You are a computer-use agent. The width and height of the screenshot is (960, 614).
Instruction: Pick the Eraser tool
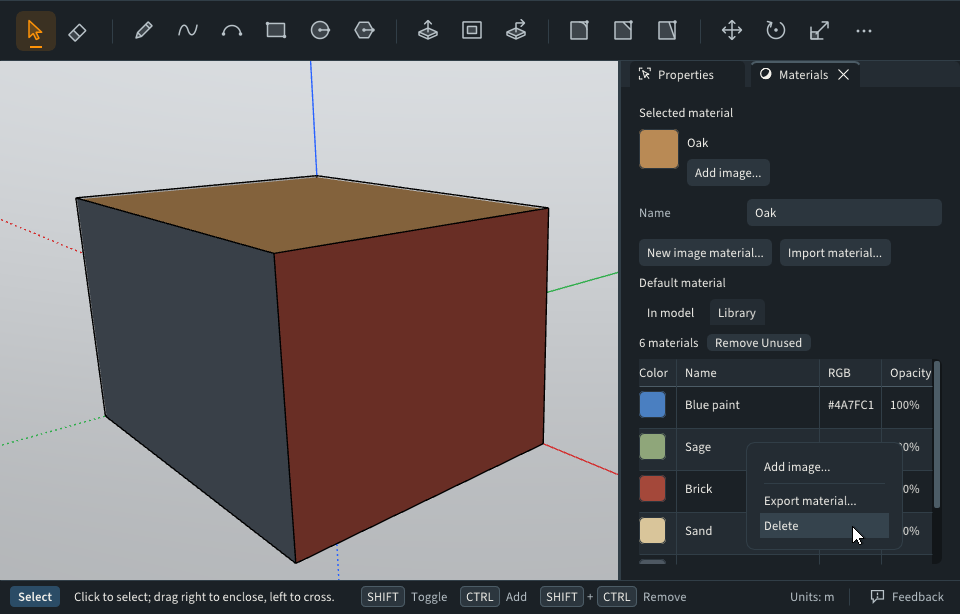[78, 31]
